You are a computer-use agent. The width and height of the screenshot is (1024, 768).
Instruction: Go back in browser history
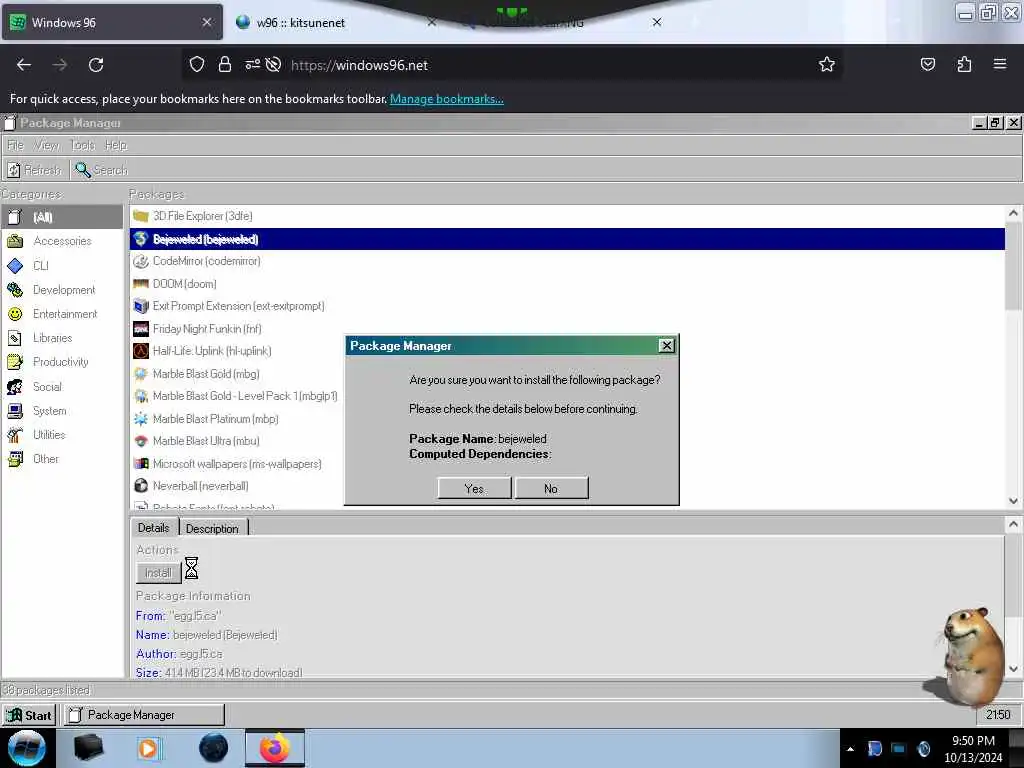(x=24, y=65)
